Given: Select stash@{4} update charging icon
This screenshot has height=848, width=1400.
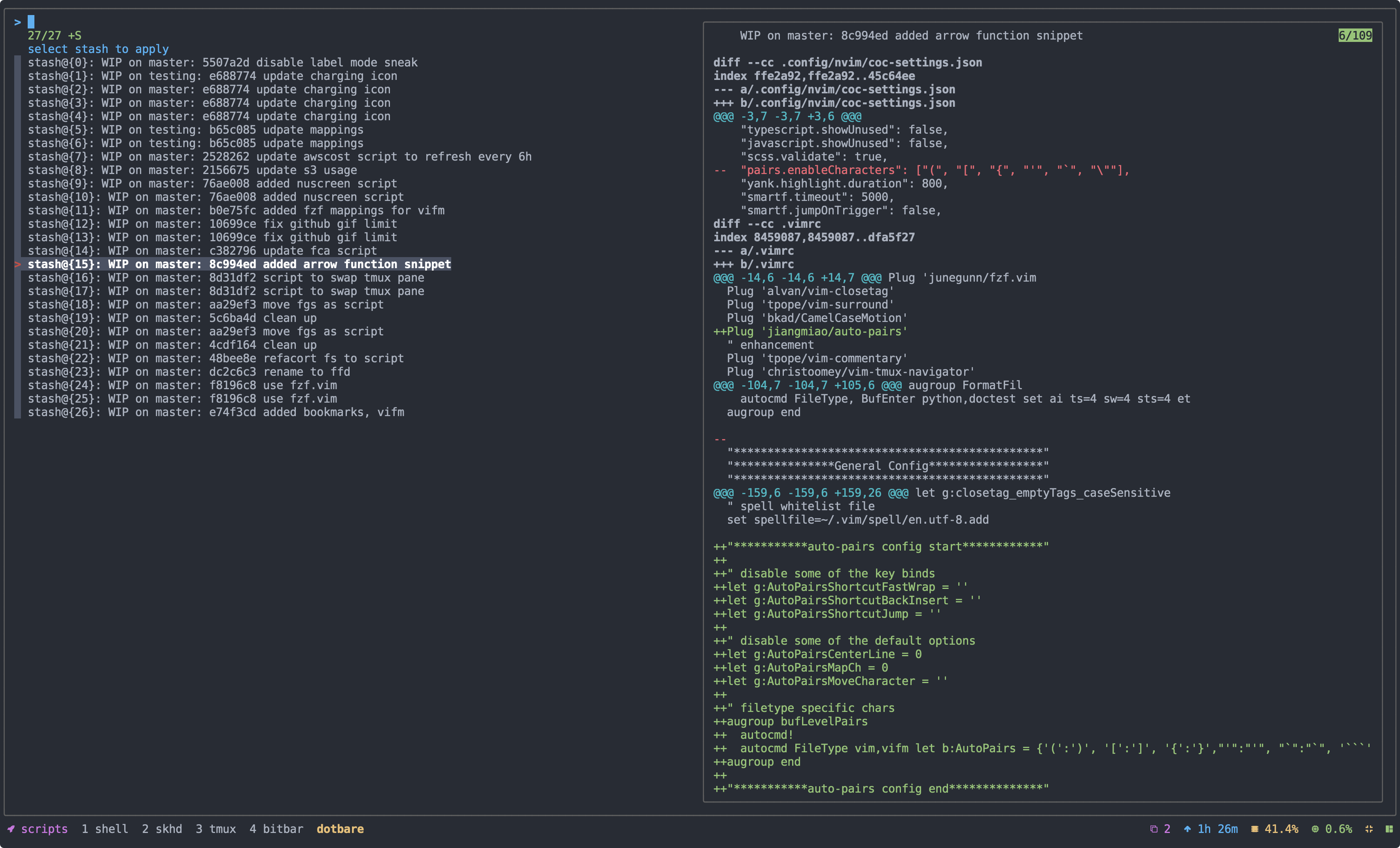Looking at the screenshot, I should (209, 117).
